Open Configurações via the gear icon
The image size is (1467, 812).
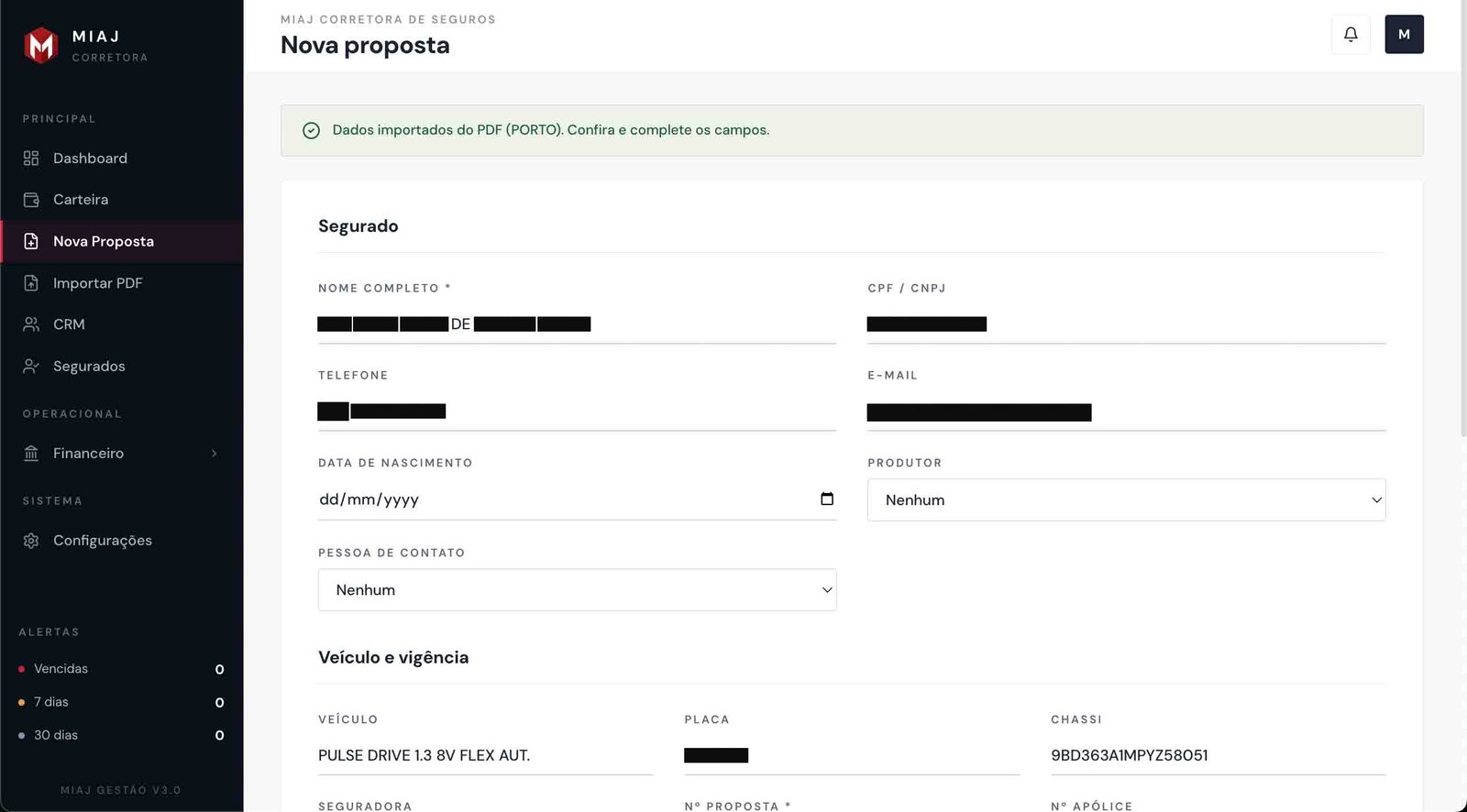(31, 541)
